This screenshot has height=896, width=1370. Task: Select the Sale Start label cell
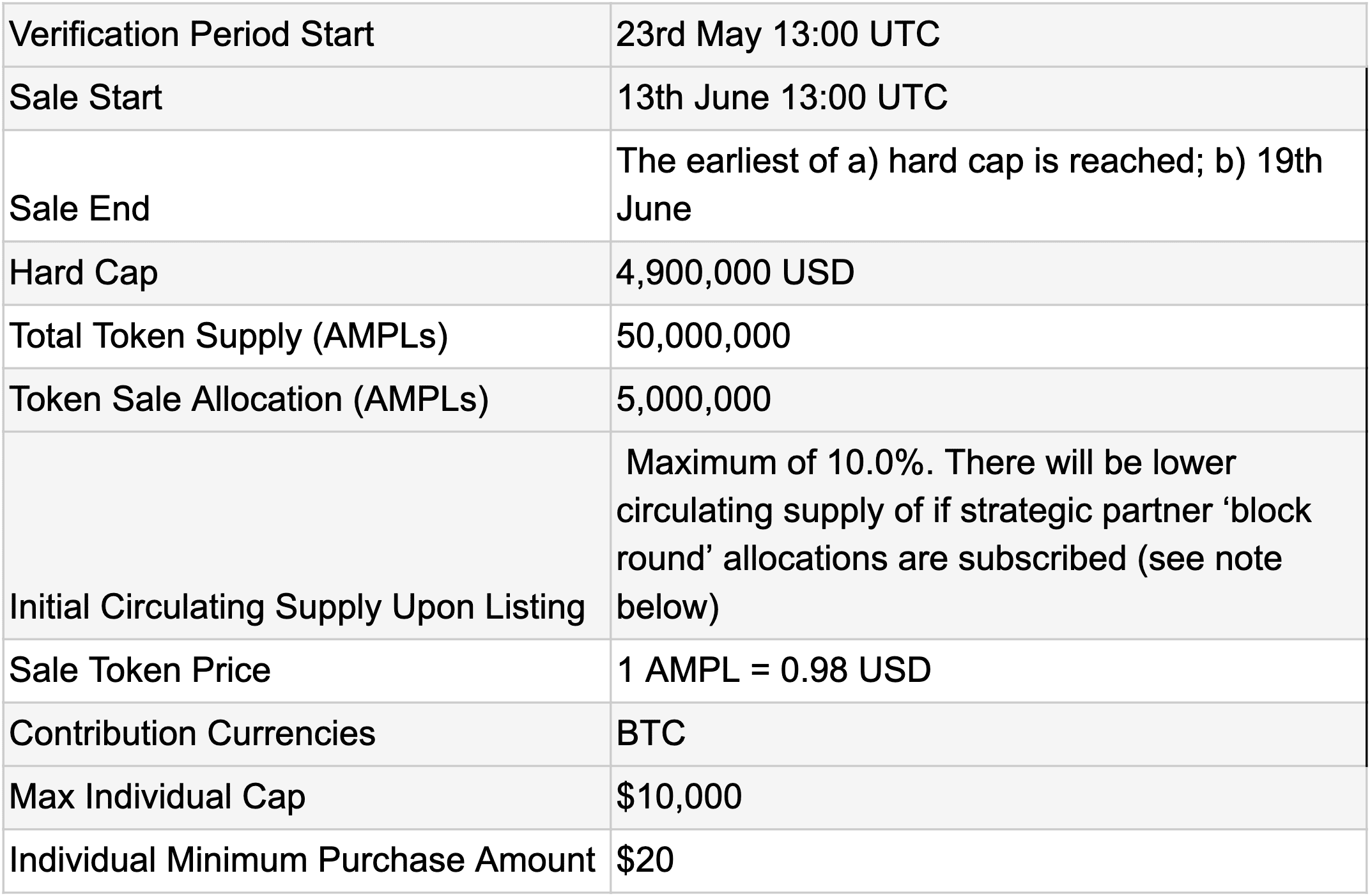pyautogui.click(x=307, y=98)
